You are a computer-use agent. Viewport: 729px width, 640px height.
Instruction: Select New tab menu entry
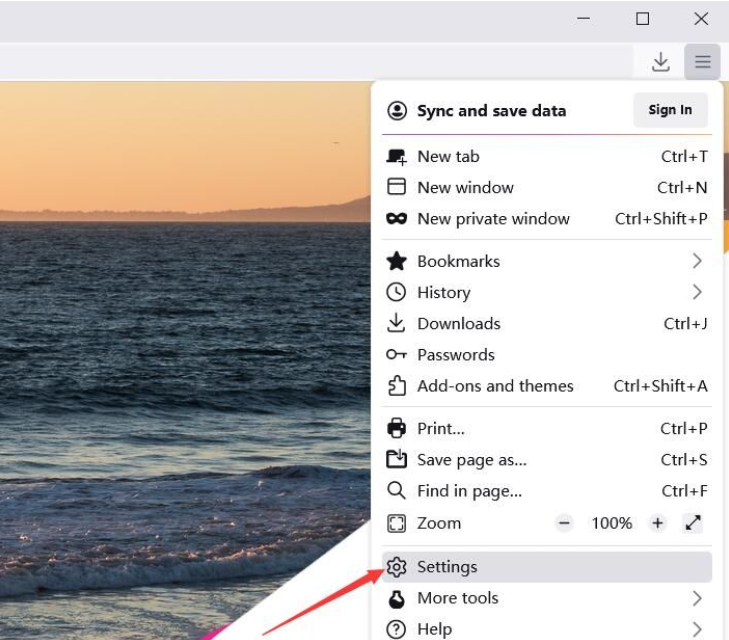[448, 156]
